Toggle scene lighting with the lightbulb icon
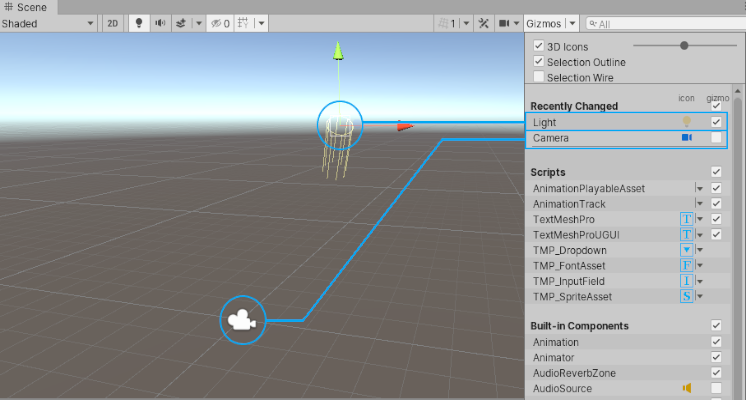The height and width of the screenshot is (400, 746). pos(138,23)
